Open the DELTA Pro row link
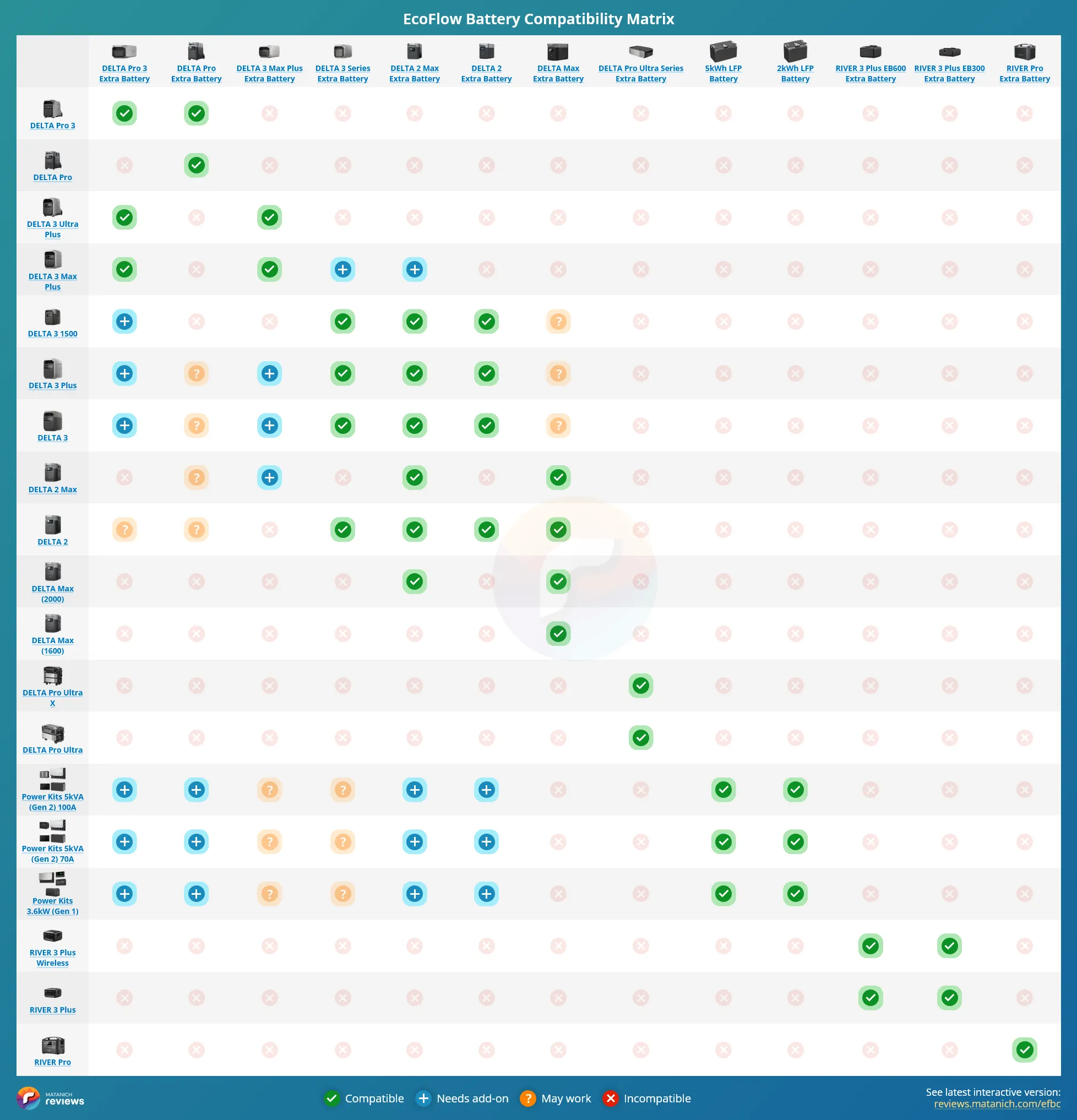Screen dimensions: 1077x1120 point(52,178)
